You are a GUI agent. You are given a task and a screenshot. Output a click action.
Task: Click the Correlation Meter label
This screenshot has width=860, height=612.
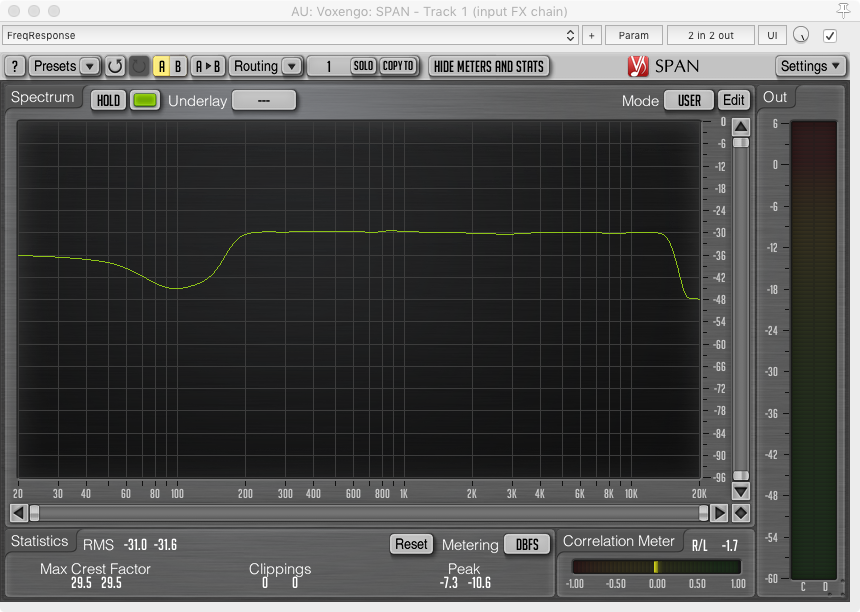tap(619, 541)
